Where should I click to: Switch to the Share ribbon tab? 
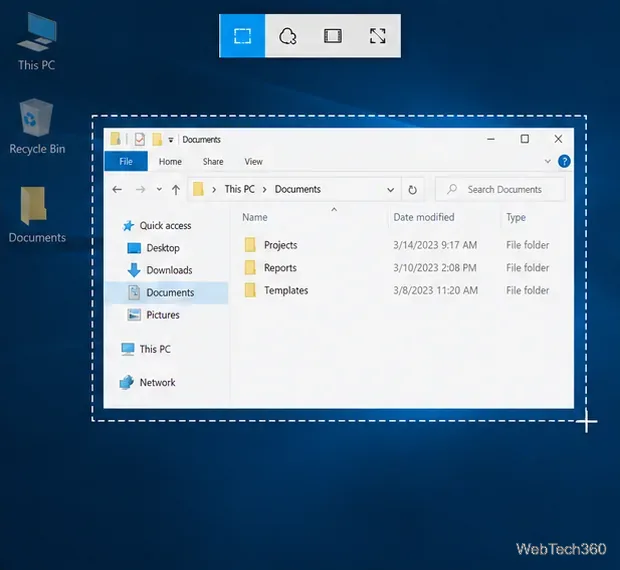point(213,161)
